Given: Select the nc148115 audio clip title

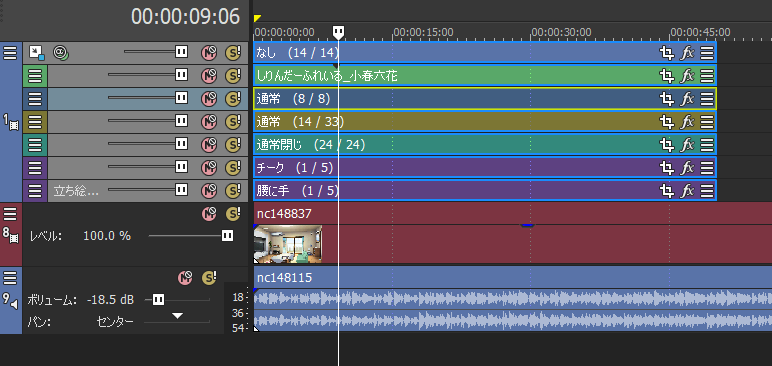Looking at the screenshot, I should pos(285,278).
